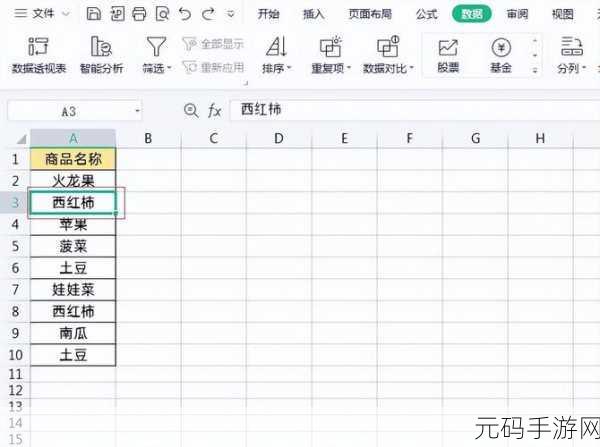Select the 数据 tab
The height and width of the screenshot is (447, 600).
click(x=472, y=14)
